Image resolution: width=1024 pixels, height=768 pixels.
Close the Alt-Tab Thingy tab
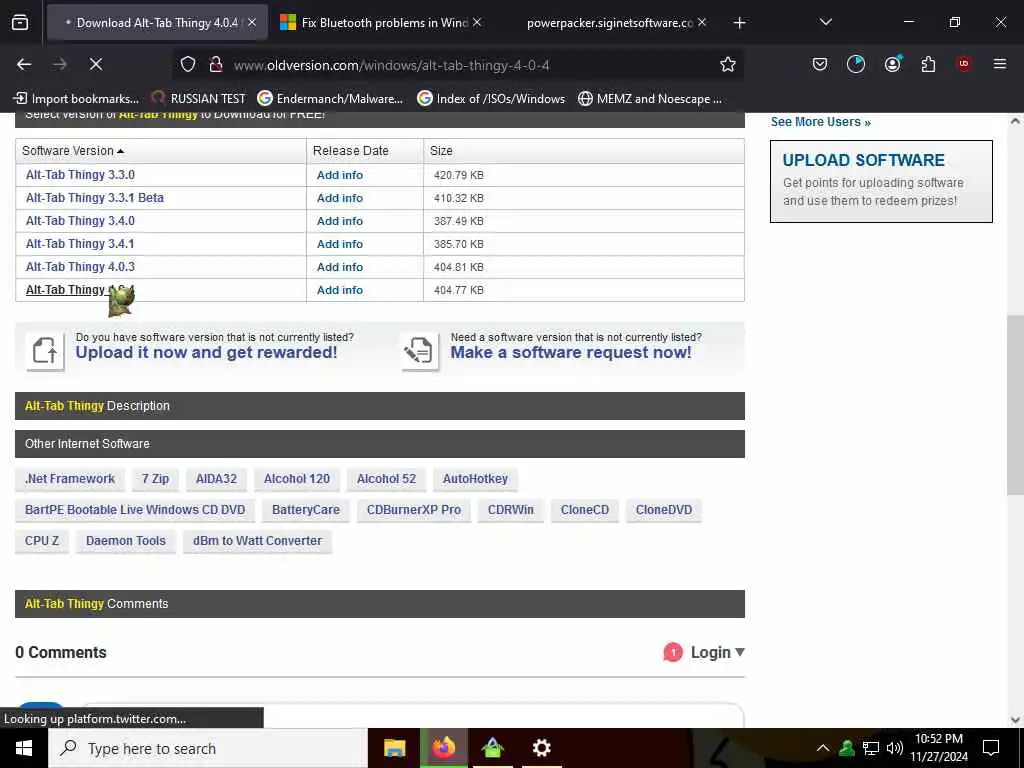click(252, 23)
